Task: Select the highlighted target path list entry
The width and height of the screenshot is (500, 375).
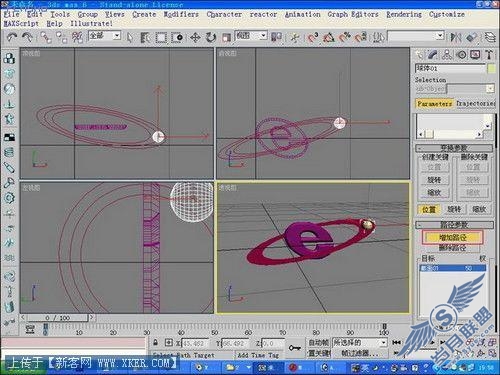Action: [452, 268]
